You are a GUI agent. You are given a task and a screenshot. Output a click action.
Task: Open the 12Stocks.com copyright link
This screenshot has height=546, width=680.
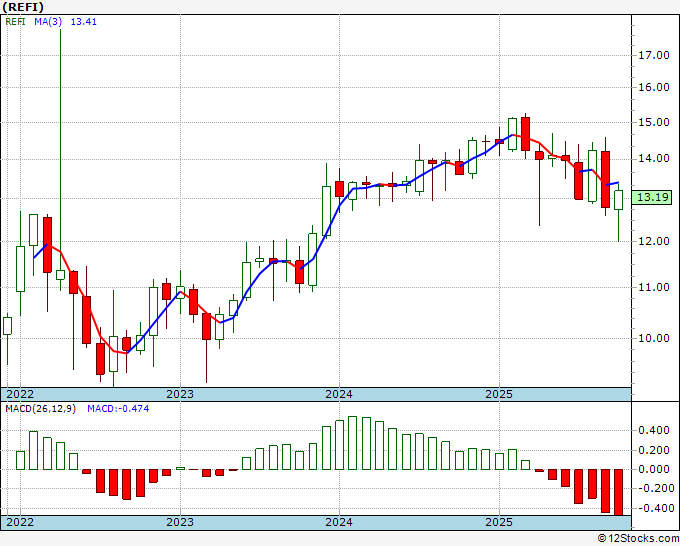638,538
